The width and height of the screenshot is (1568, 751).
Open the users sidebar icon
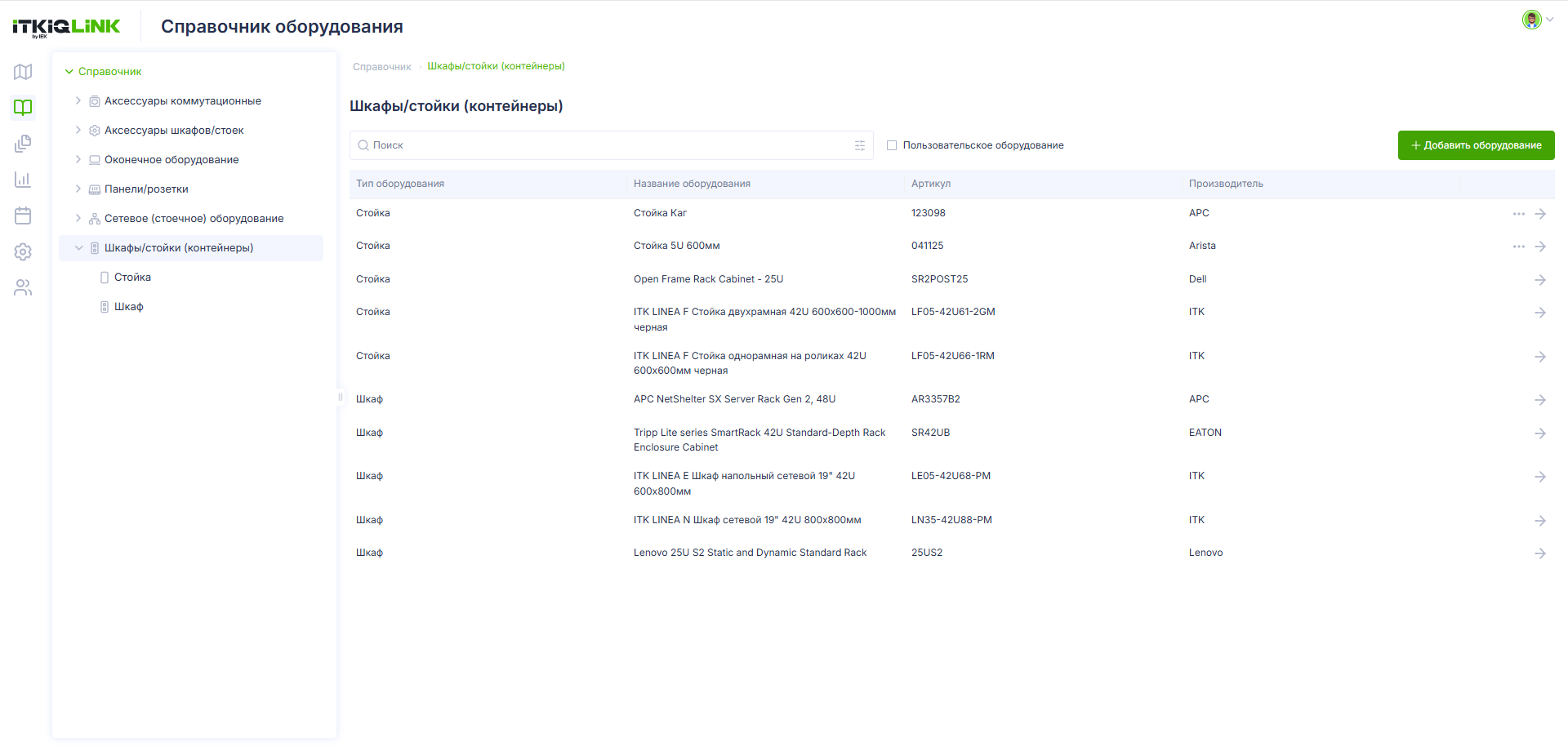coord(23,287)
